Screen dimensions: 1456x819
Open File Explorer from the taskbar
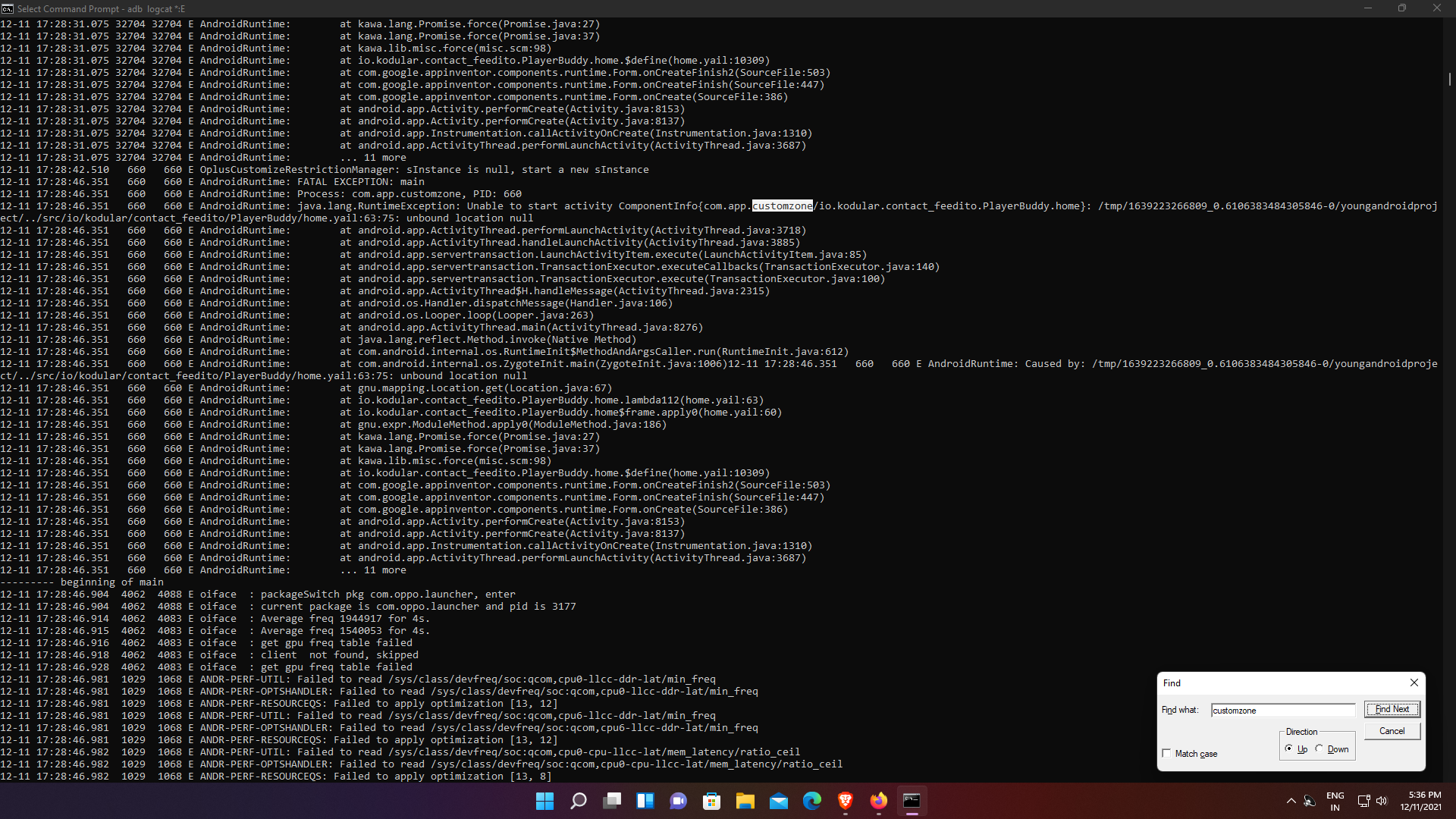click(745, 801)
